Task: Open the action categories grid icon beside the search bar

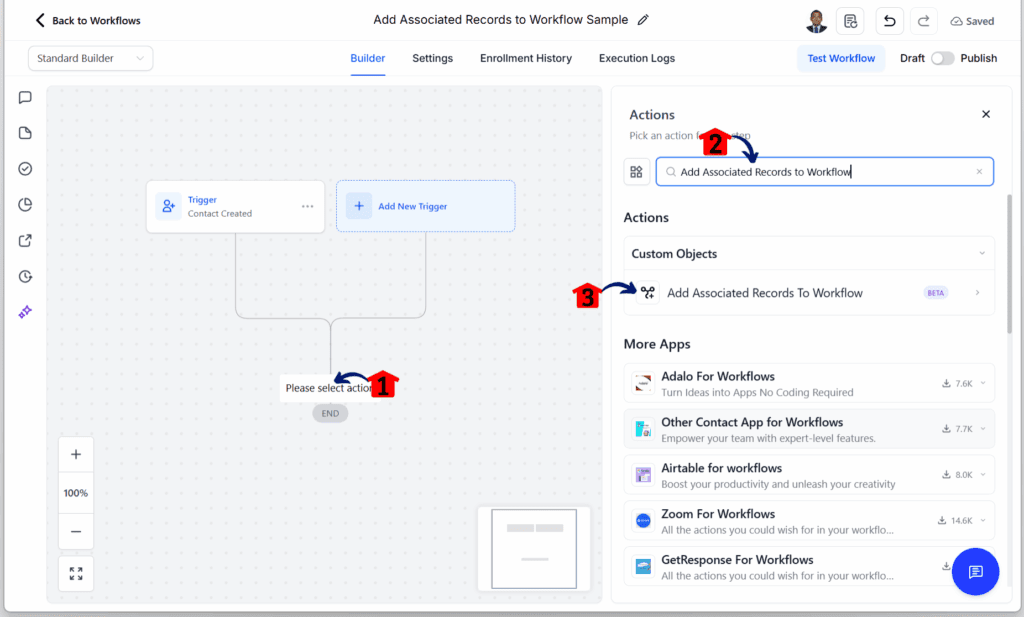Action: click(637, 171)
